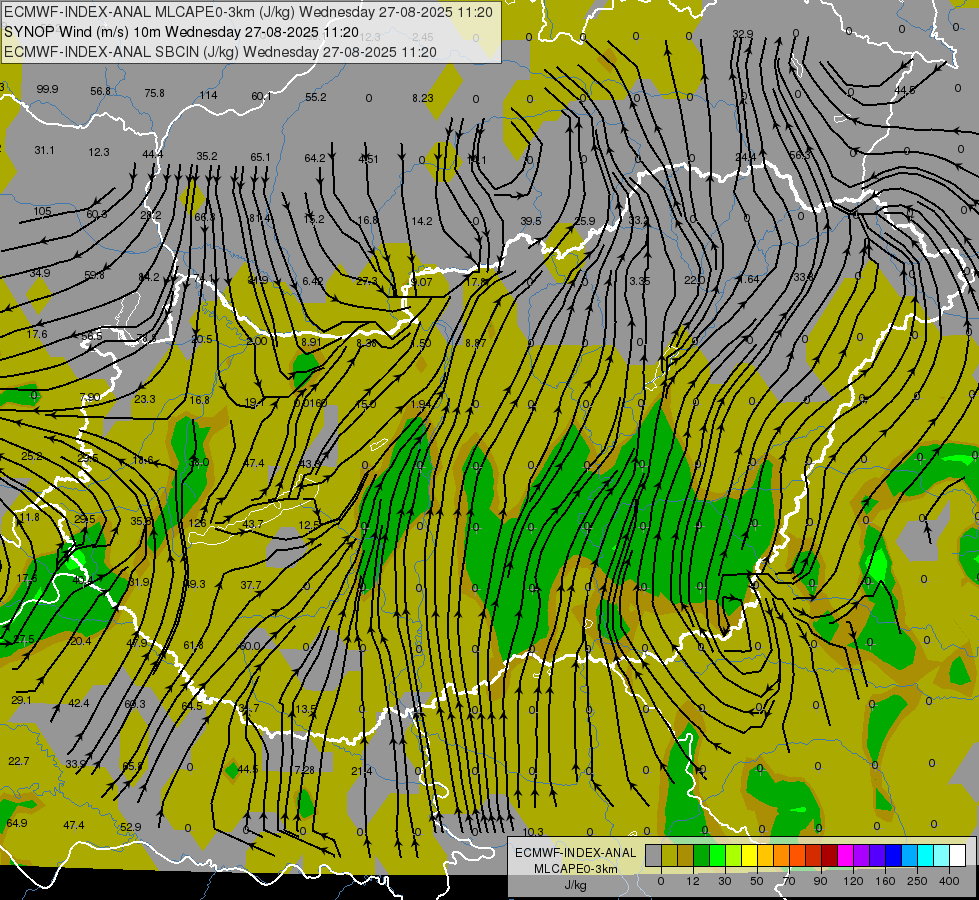
Task: Click the gray swatch in the MLCAPE legend
Action: coord(654,855)
